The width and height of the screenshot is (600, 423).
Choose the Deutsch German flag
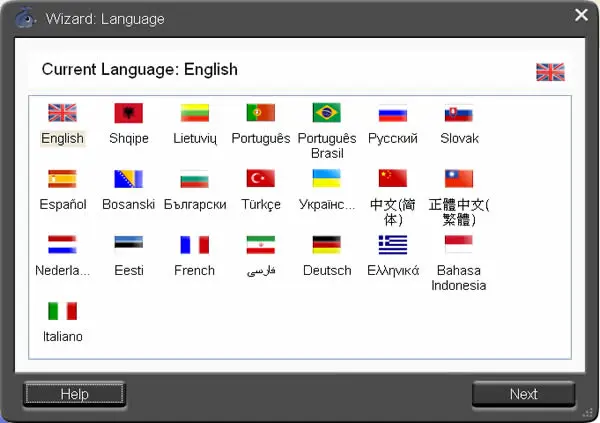click(326, 245)
